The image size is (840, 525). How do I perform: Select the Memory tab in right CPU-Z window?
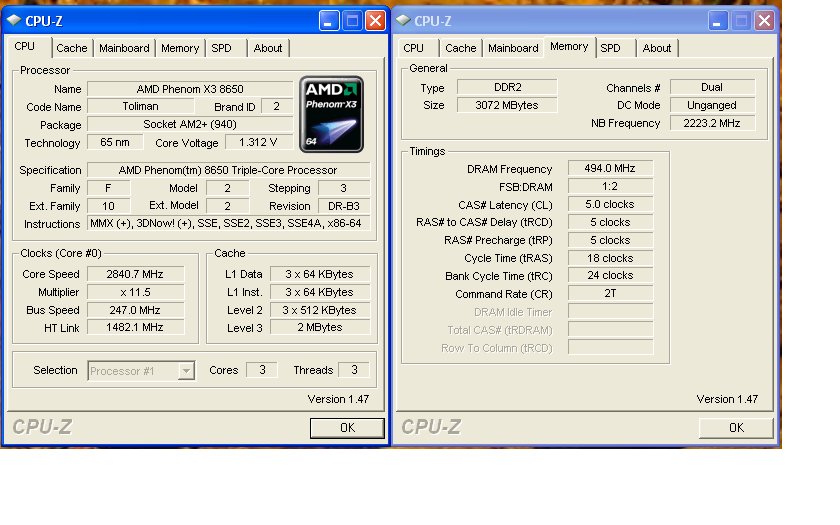pyautogui.click(x=569, y=47)
